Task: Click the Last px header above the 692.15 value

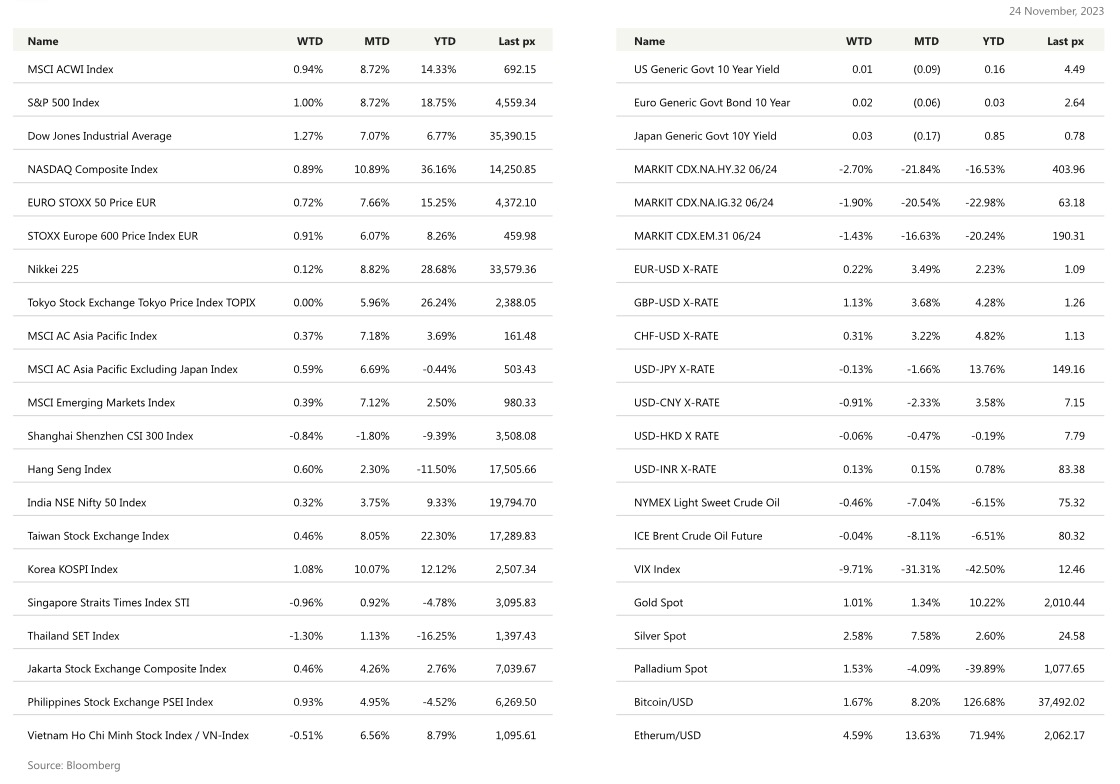Action: (x=517, y=41)
